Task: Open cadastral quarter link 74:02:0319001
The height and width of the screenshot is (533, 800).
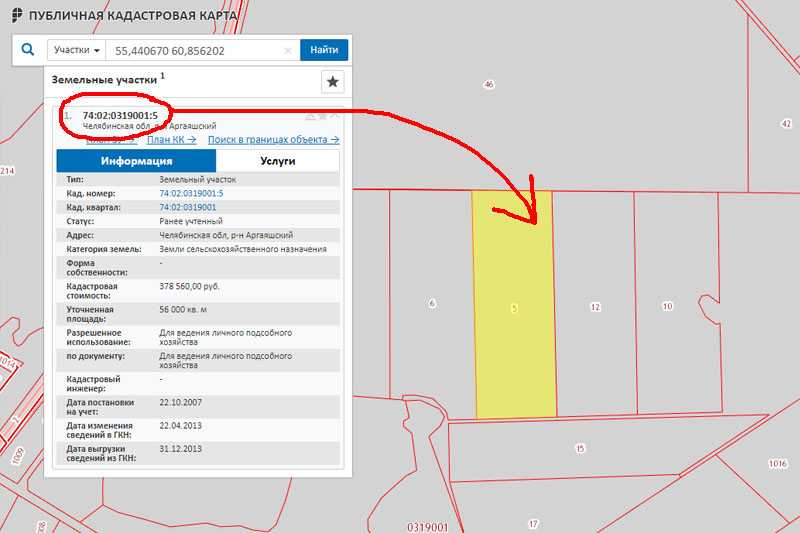Action: pos(188,207)
